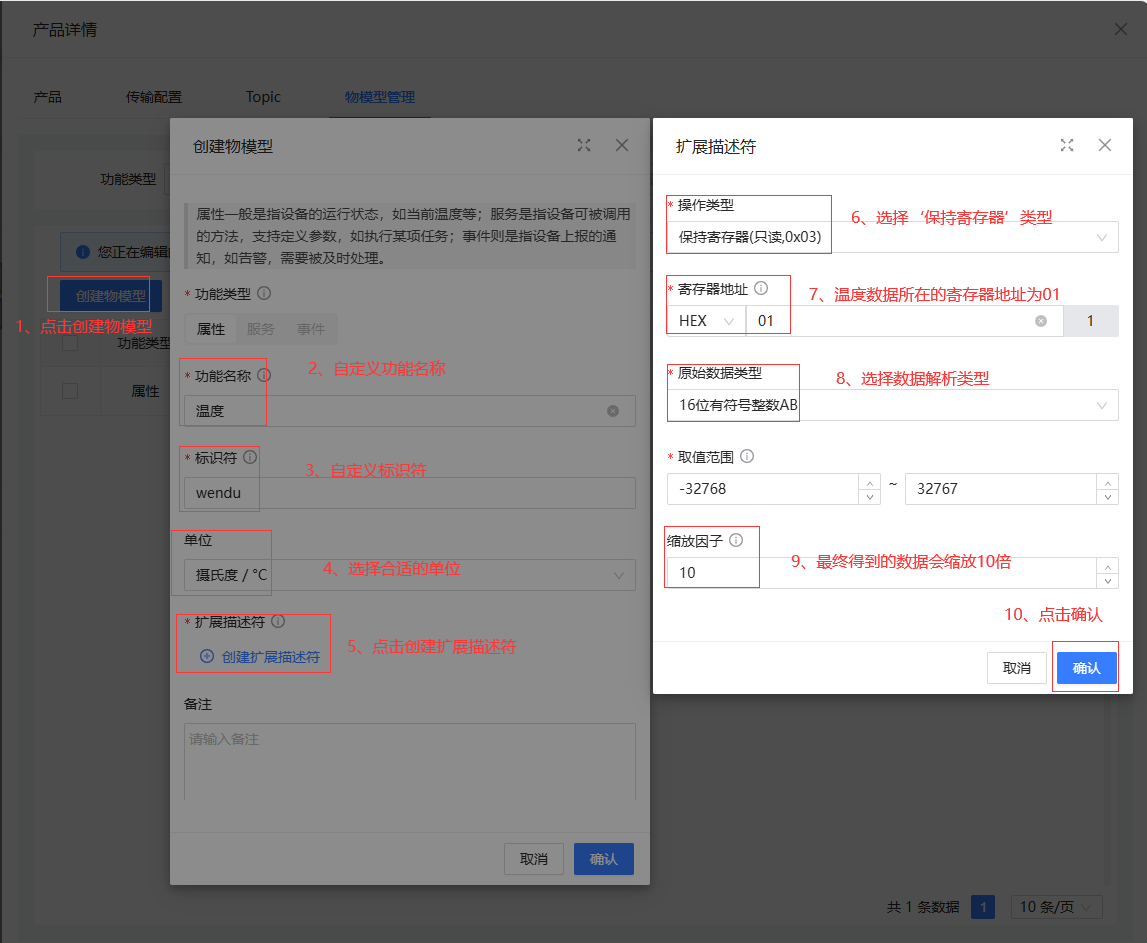Clear the 功能名称 field using clear icon
Screen dimensions: 1147x943
[613, 411]
